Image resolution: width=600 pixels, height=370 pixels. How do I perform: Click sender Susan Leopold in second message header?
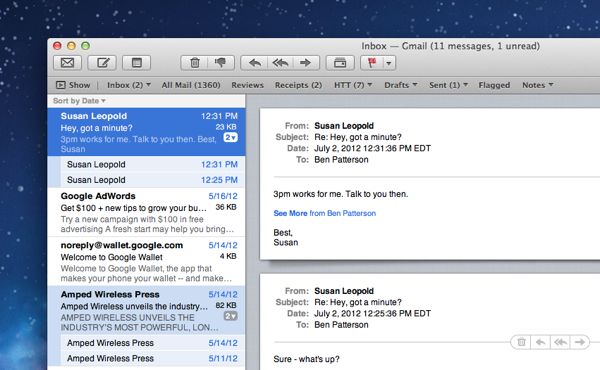point(344,291)
